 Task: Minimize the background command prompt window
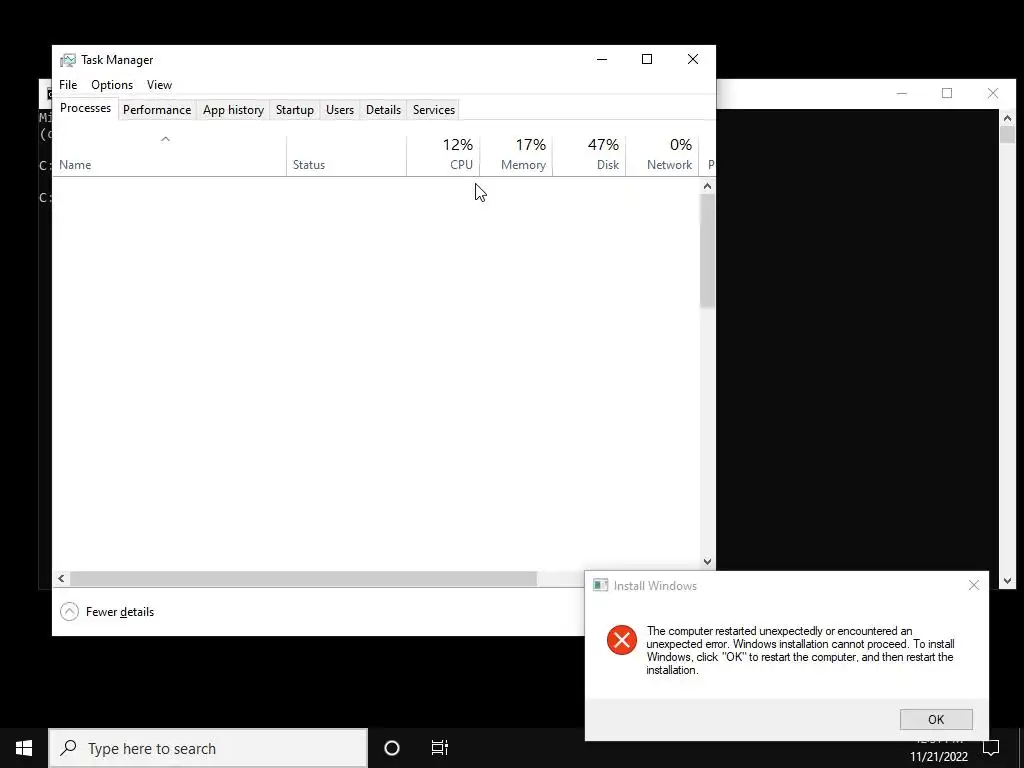click(902, 93)
